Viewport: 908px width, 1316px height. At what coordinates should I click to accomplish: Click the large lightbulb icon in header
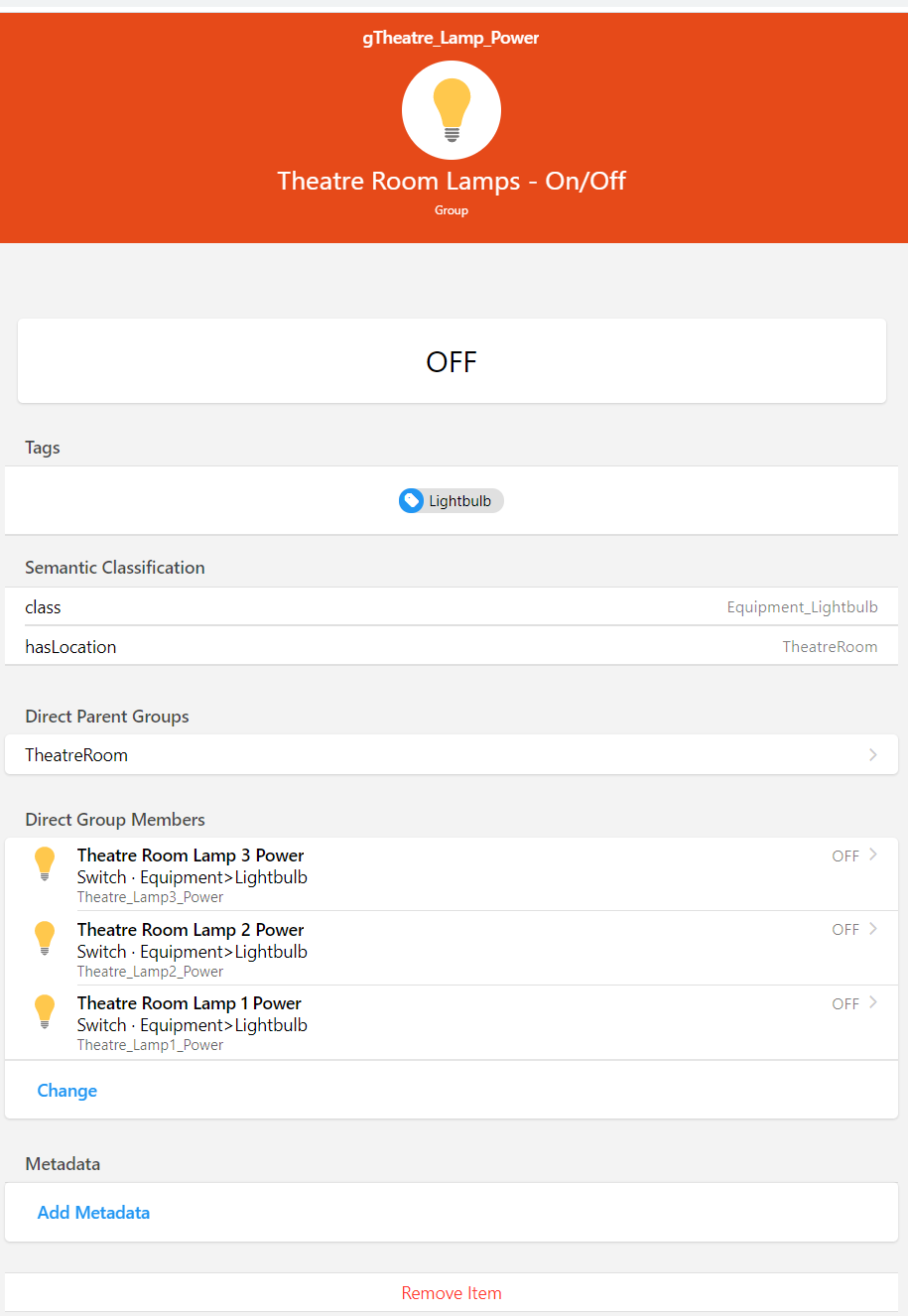(x=452, y=109)
